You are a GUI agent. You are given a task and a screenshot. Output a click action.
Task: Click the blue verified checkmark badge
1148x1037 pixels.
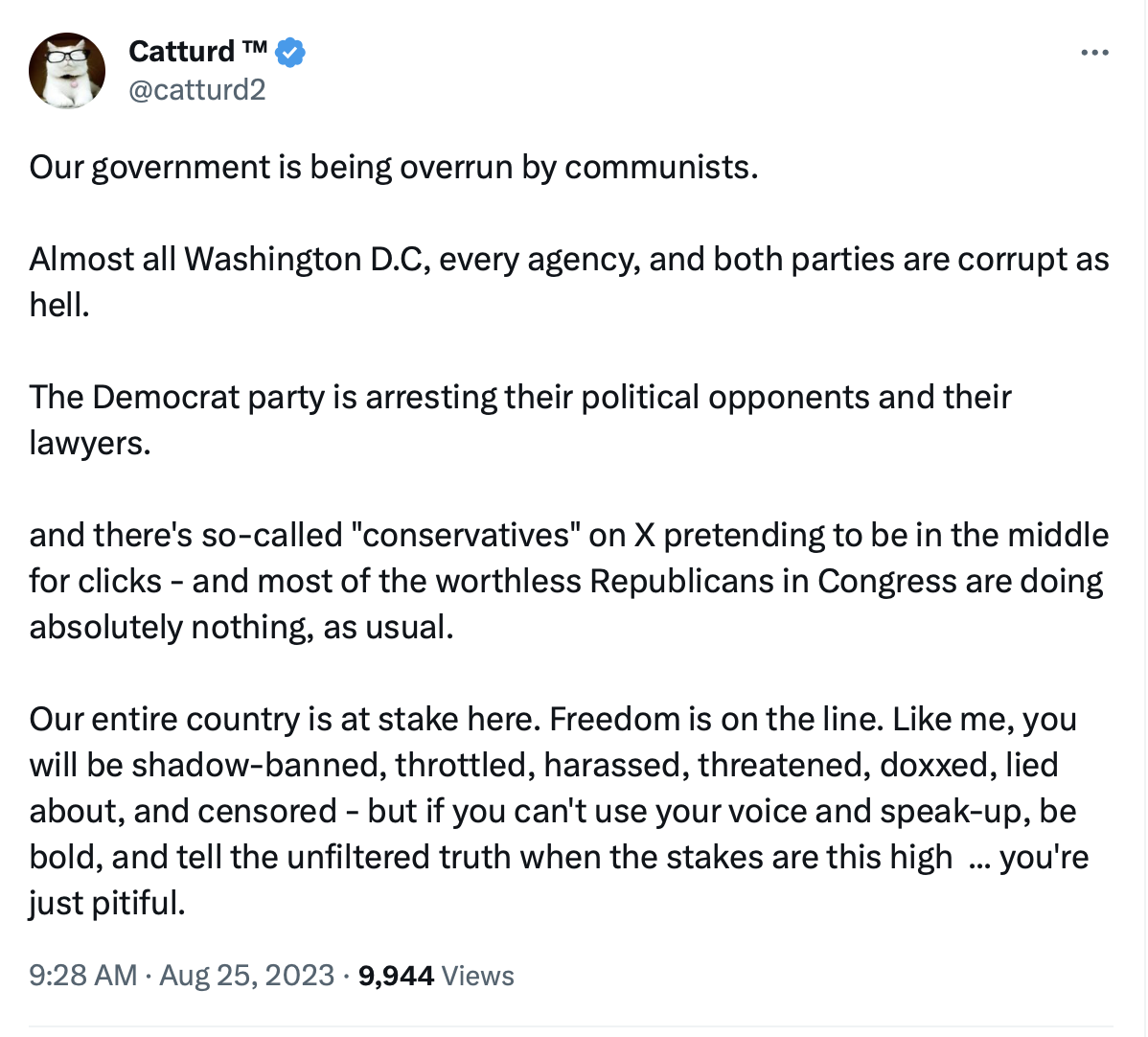coord(290,52)
